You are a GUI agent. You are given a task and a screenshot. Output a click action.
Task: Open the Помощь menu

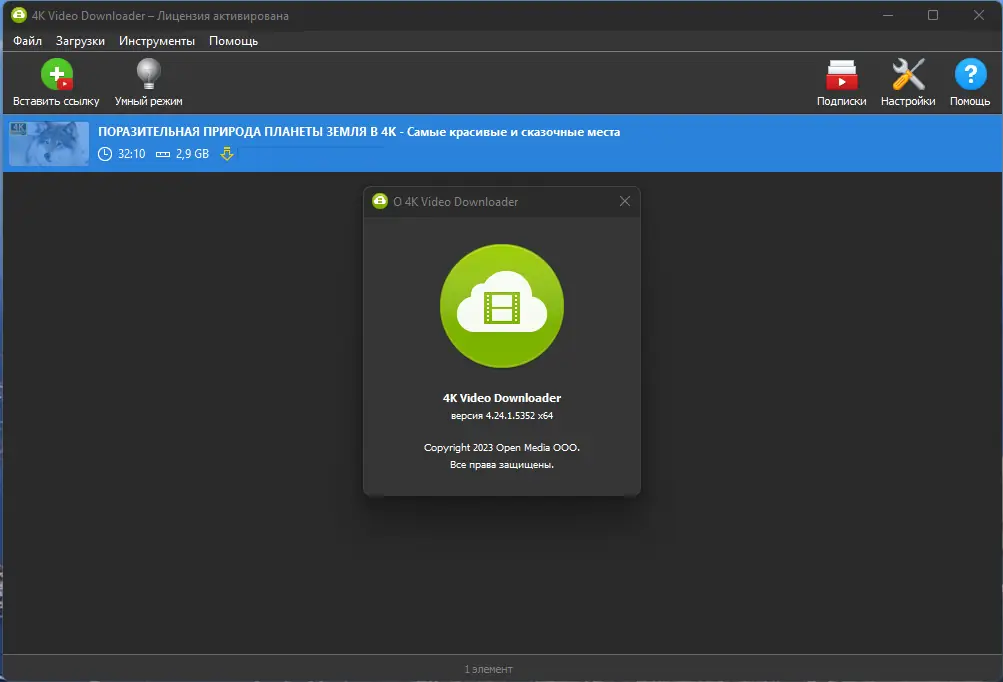[x=232, y=41]
